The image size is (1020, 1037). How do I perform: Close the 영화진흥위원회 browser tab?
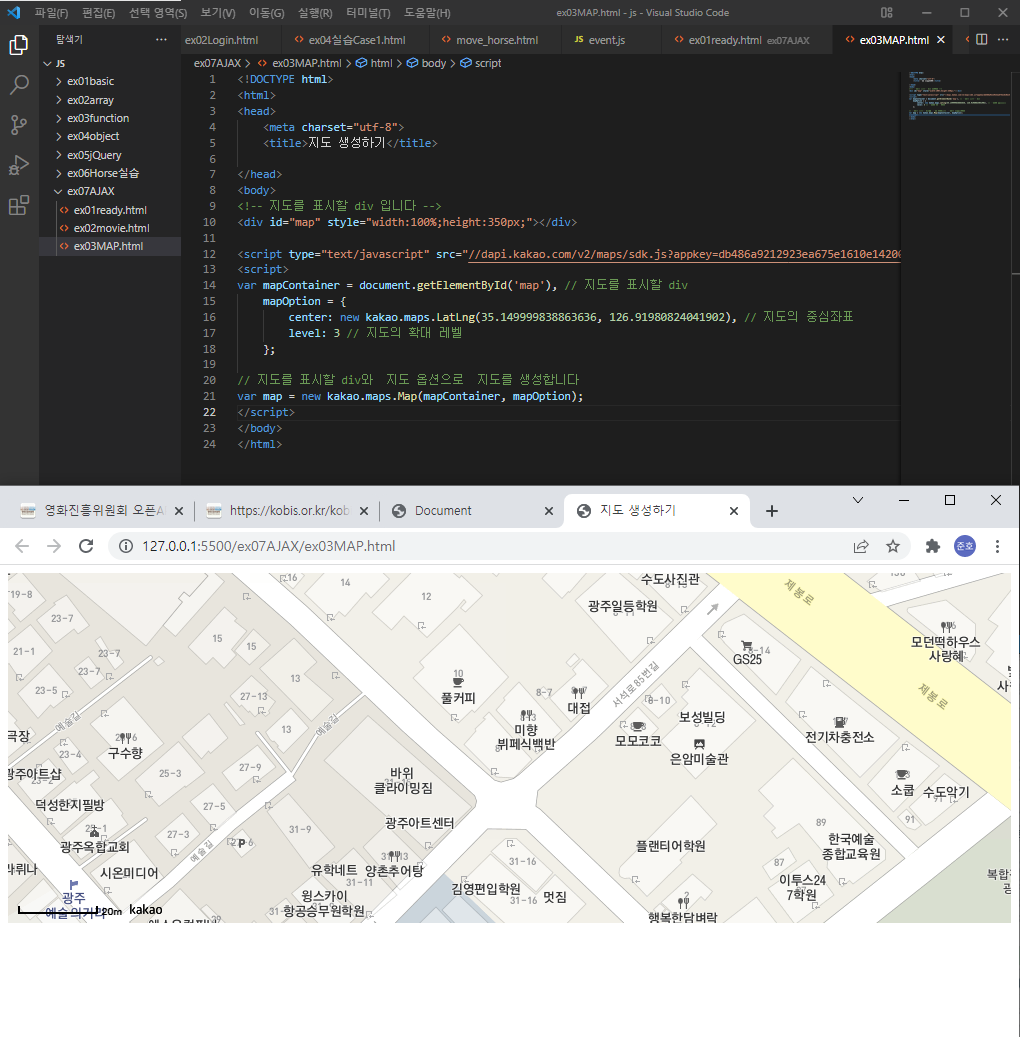click(x=179, y=511)
